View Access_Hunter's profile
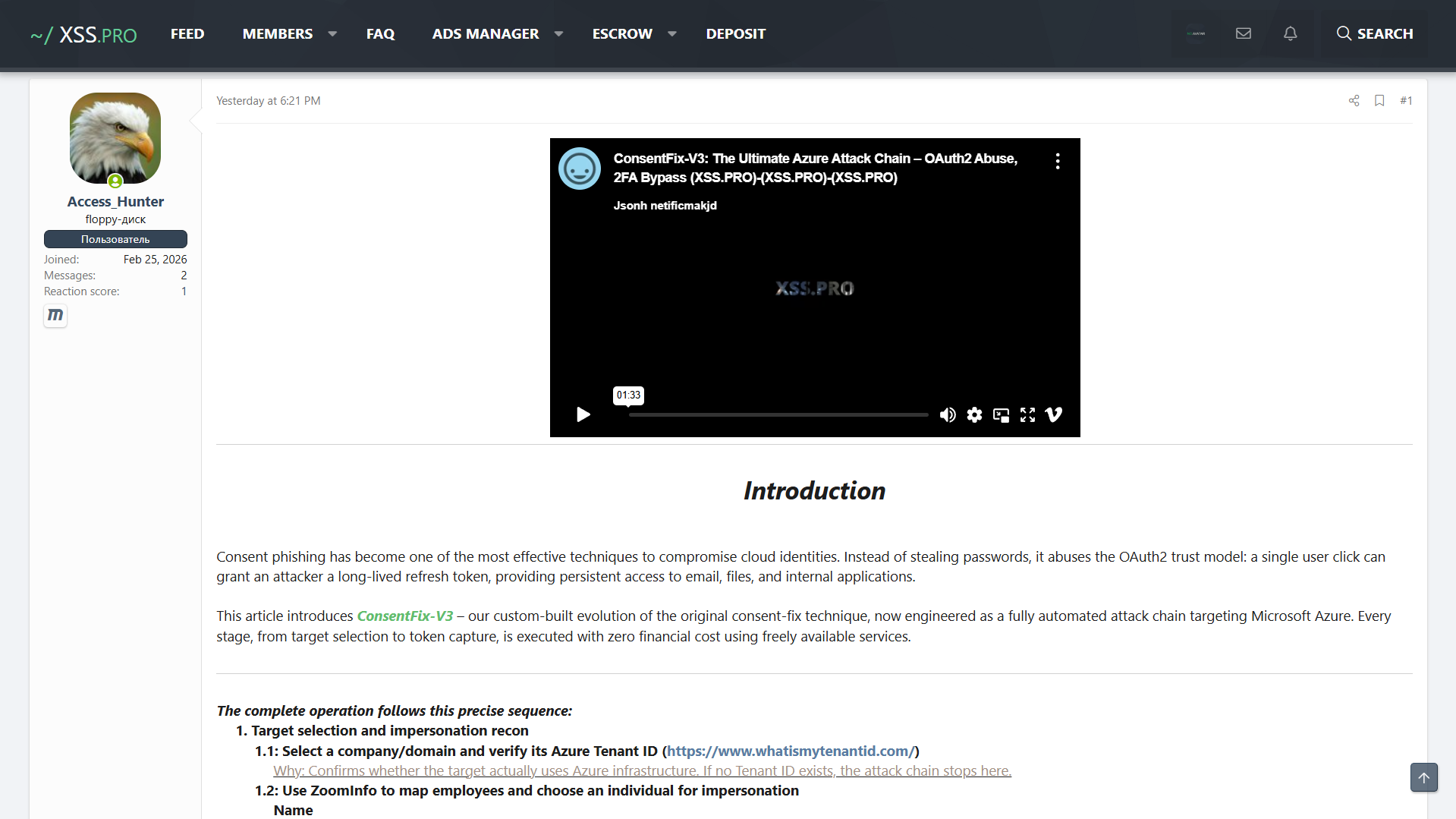The image size is (1456, 819). [x=115, y=201]
